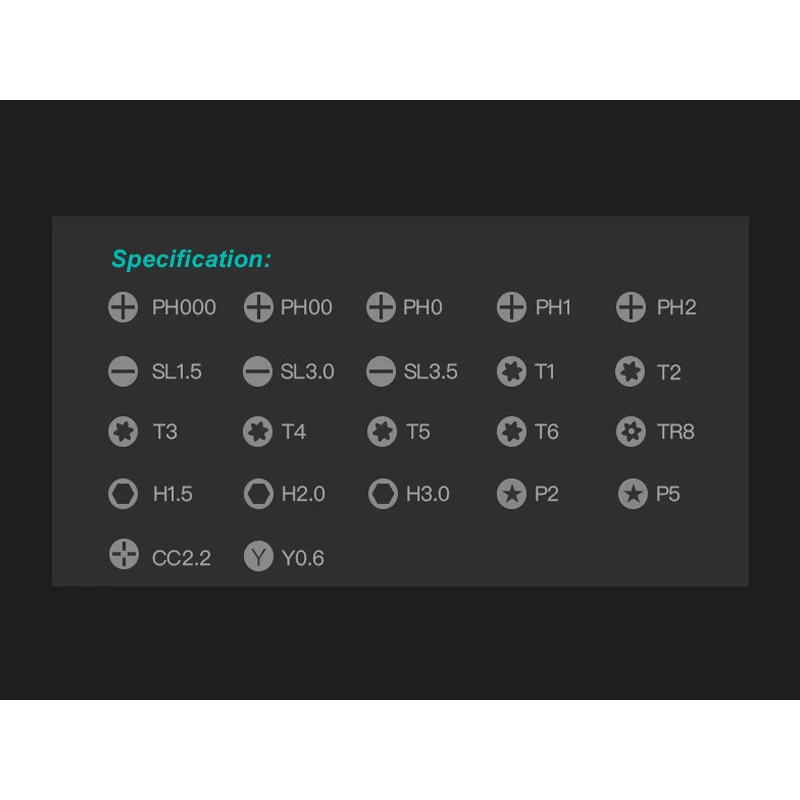Click the T6 text label

coord(546,432)
